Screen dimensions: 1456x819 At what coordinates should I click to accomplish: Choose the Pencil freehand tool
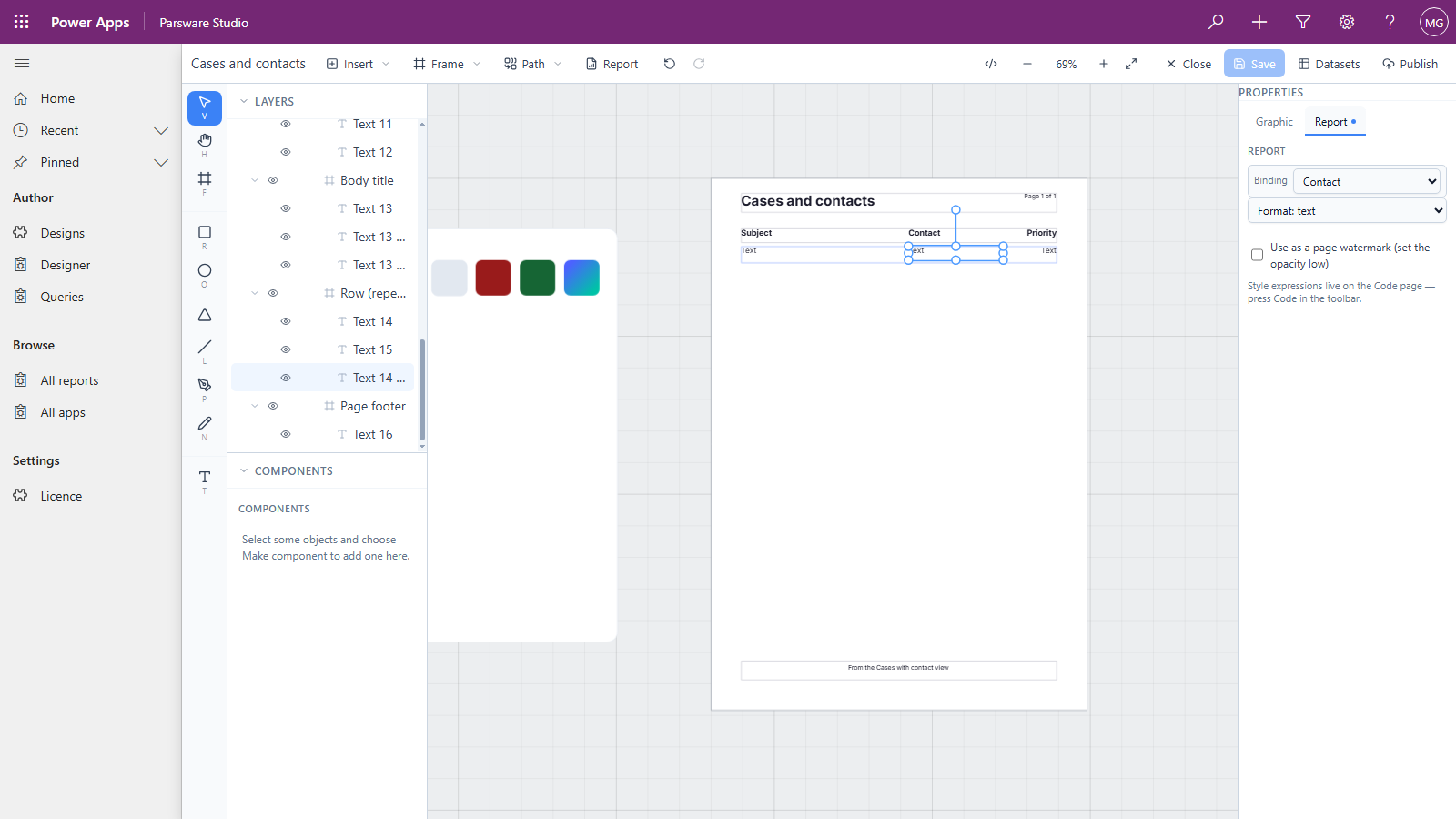tap(205, 427)
